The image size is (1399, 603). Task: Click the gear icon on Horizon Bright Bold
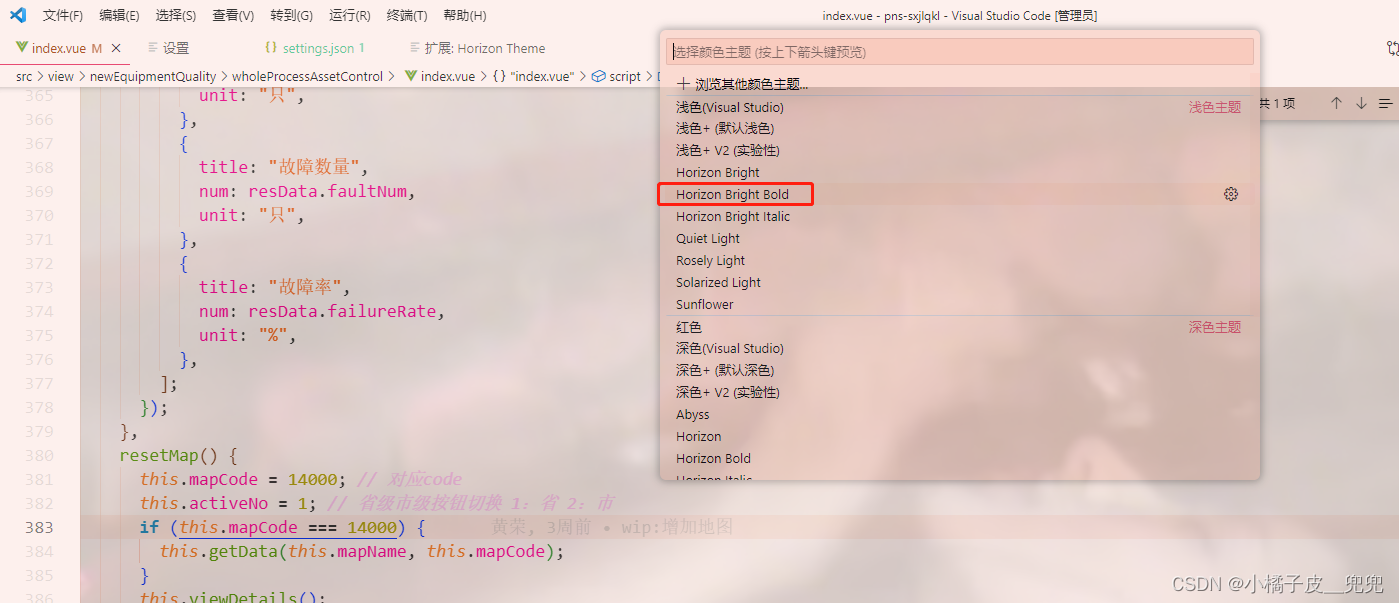tap(1231, 194)
